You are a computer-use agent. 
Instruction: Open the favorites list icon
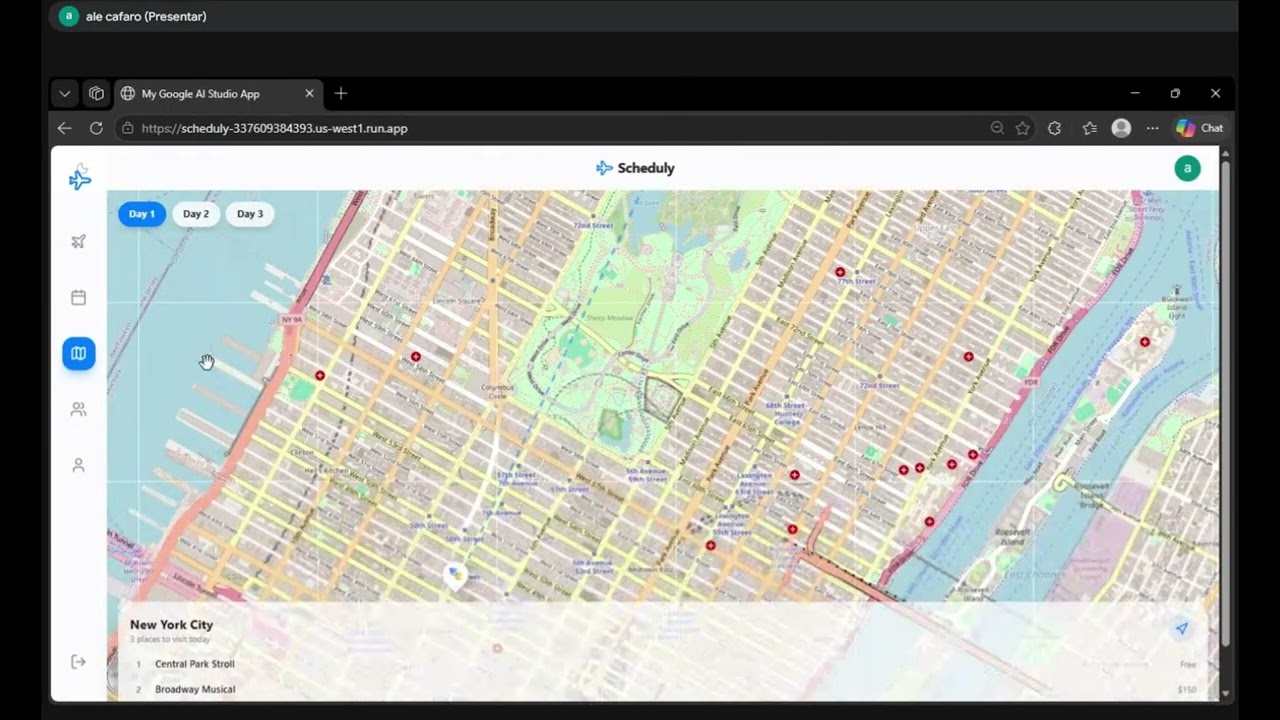(x=1089, y=128)
